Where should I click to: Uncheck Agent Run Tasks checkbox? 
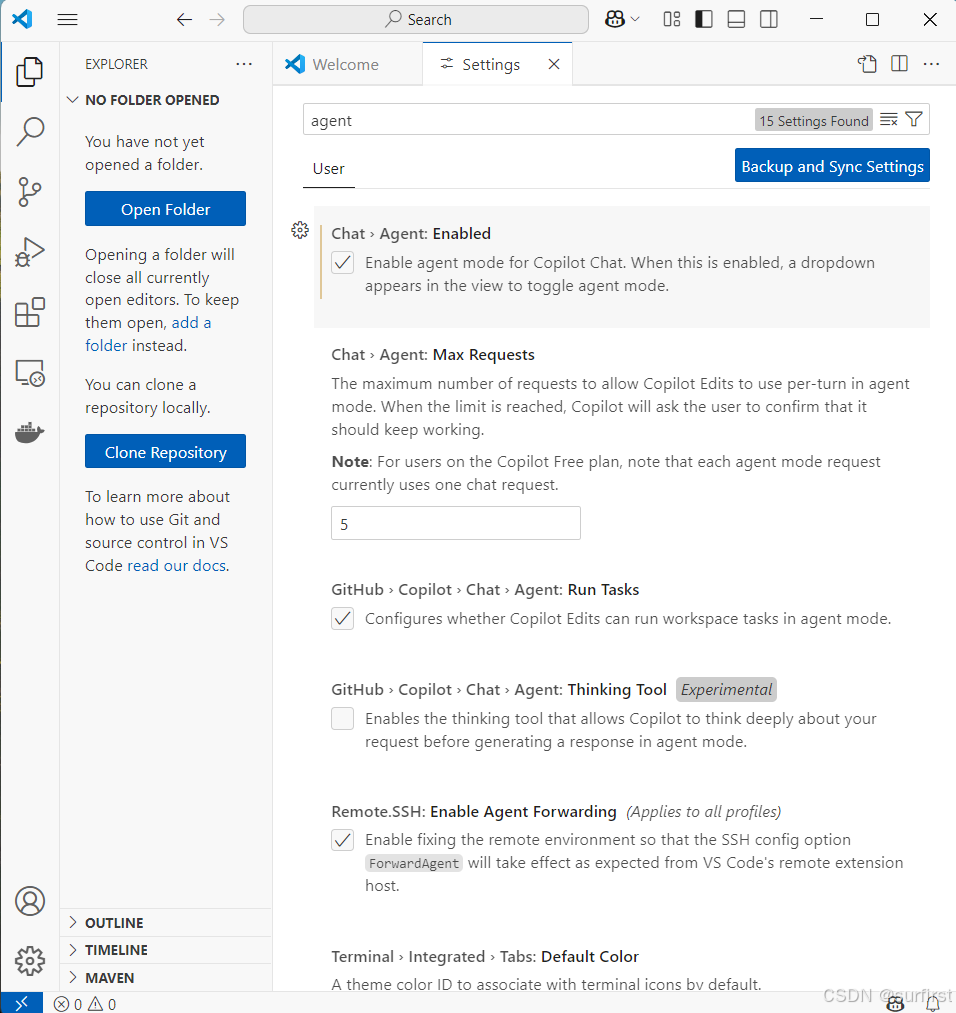(x=342, y=619)
